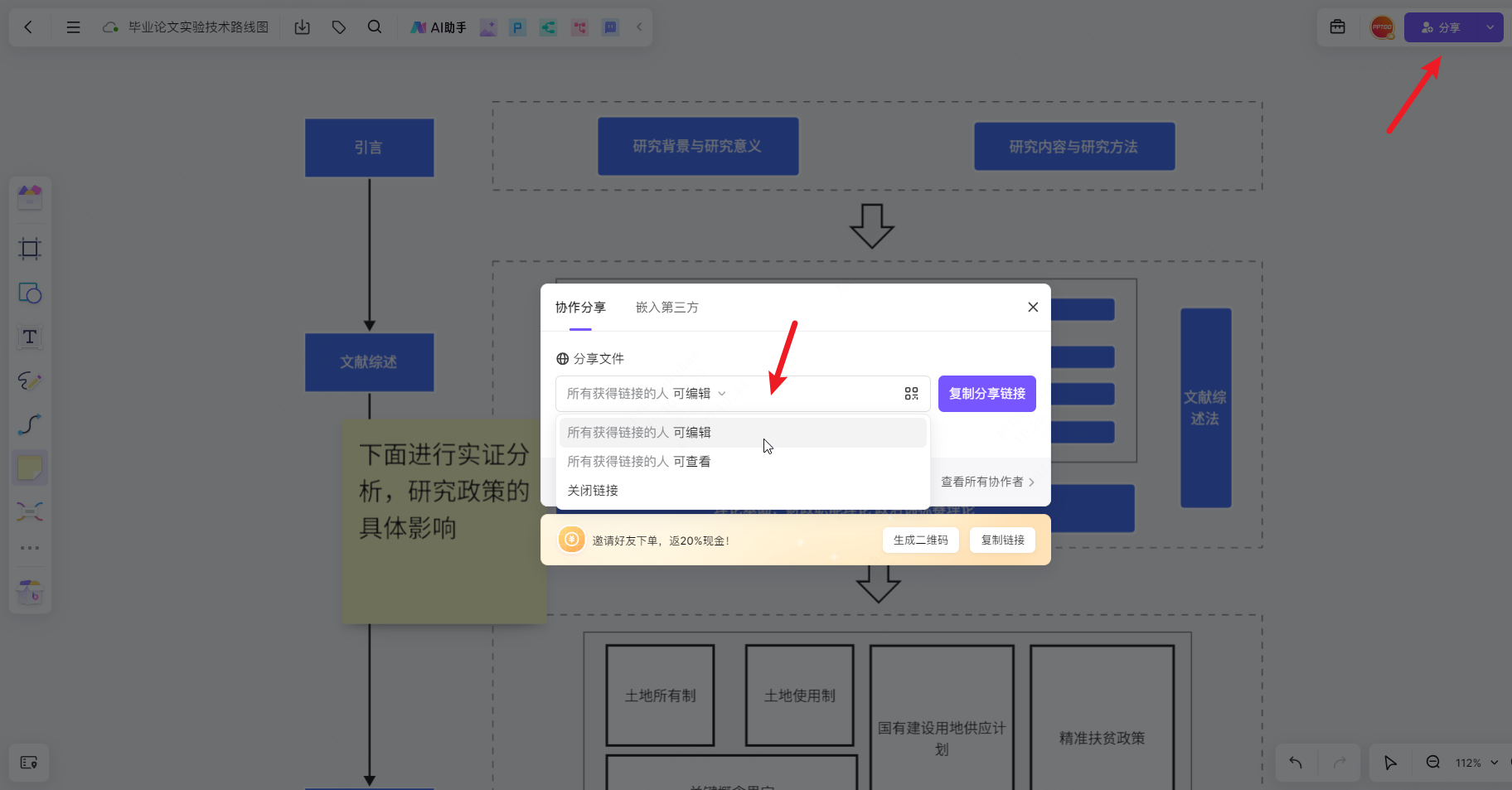Click the blue P plugin icon
1512x790 pixels.
click(x=518, y=27)
